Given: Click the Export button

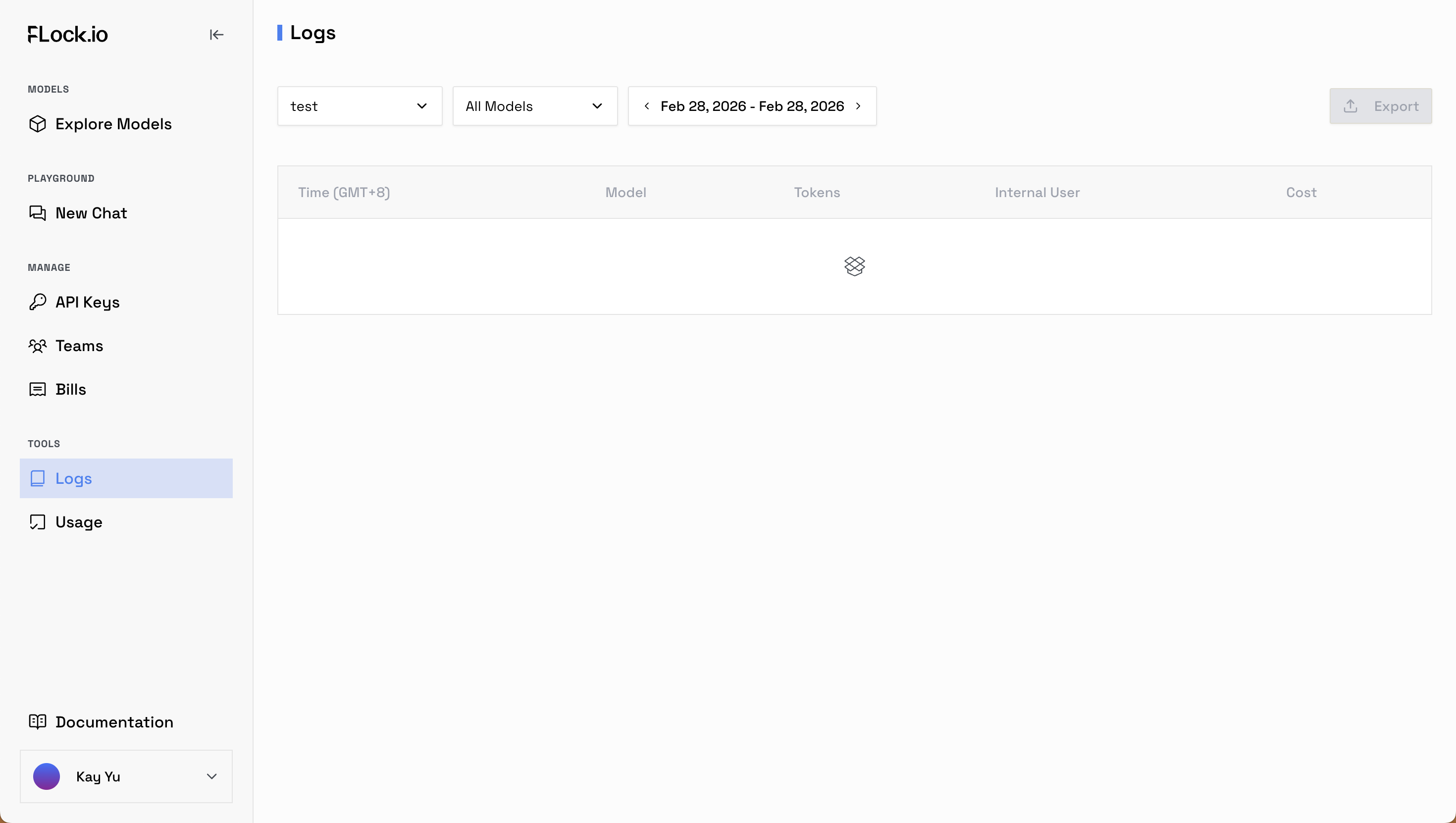Looking at the screenshot, I should tap(1380, 106).
